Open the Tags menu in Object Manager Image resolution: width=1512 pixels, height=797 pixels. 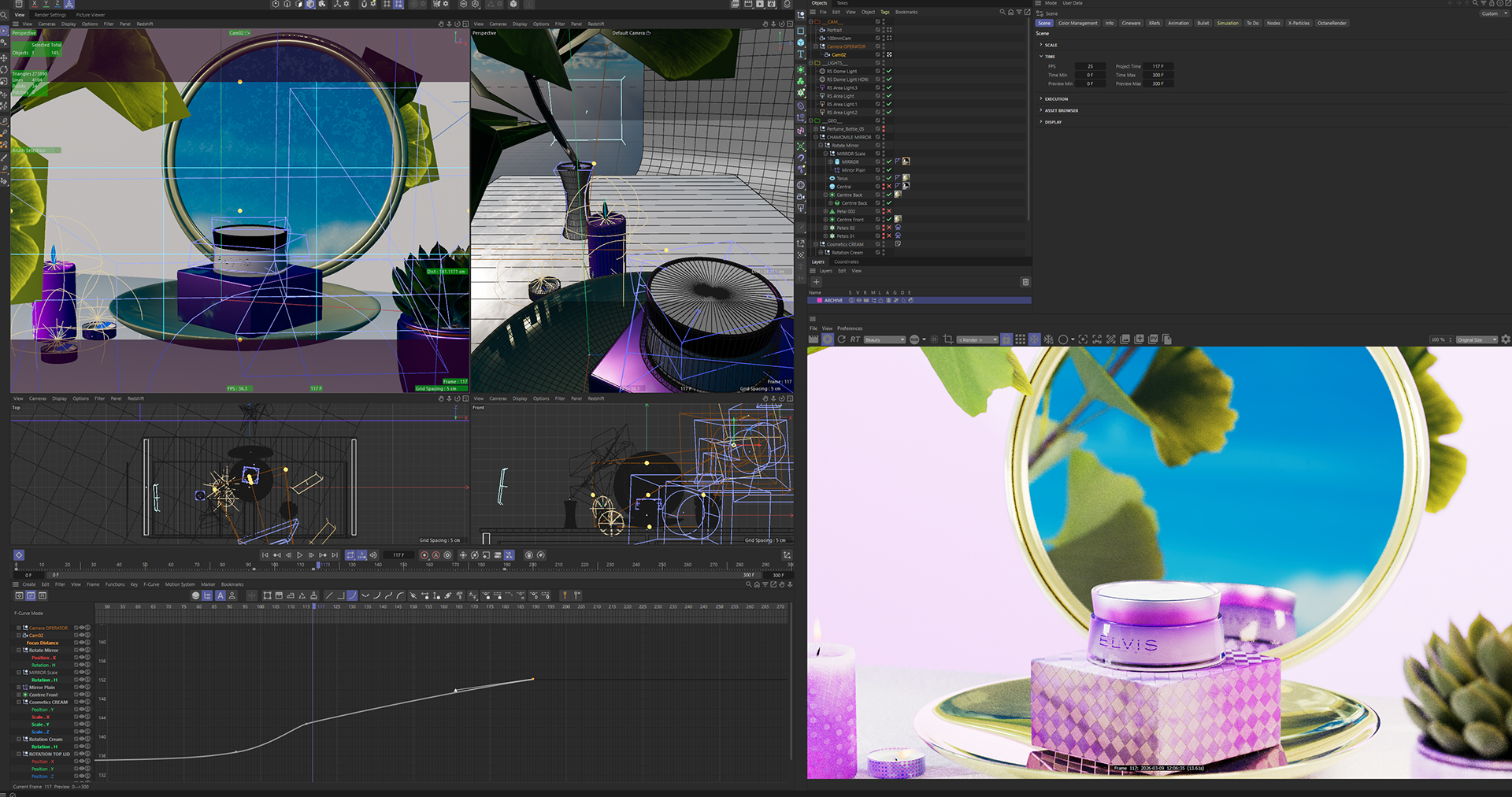pos(885,12)
